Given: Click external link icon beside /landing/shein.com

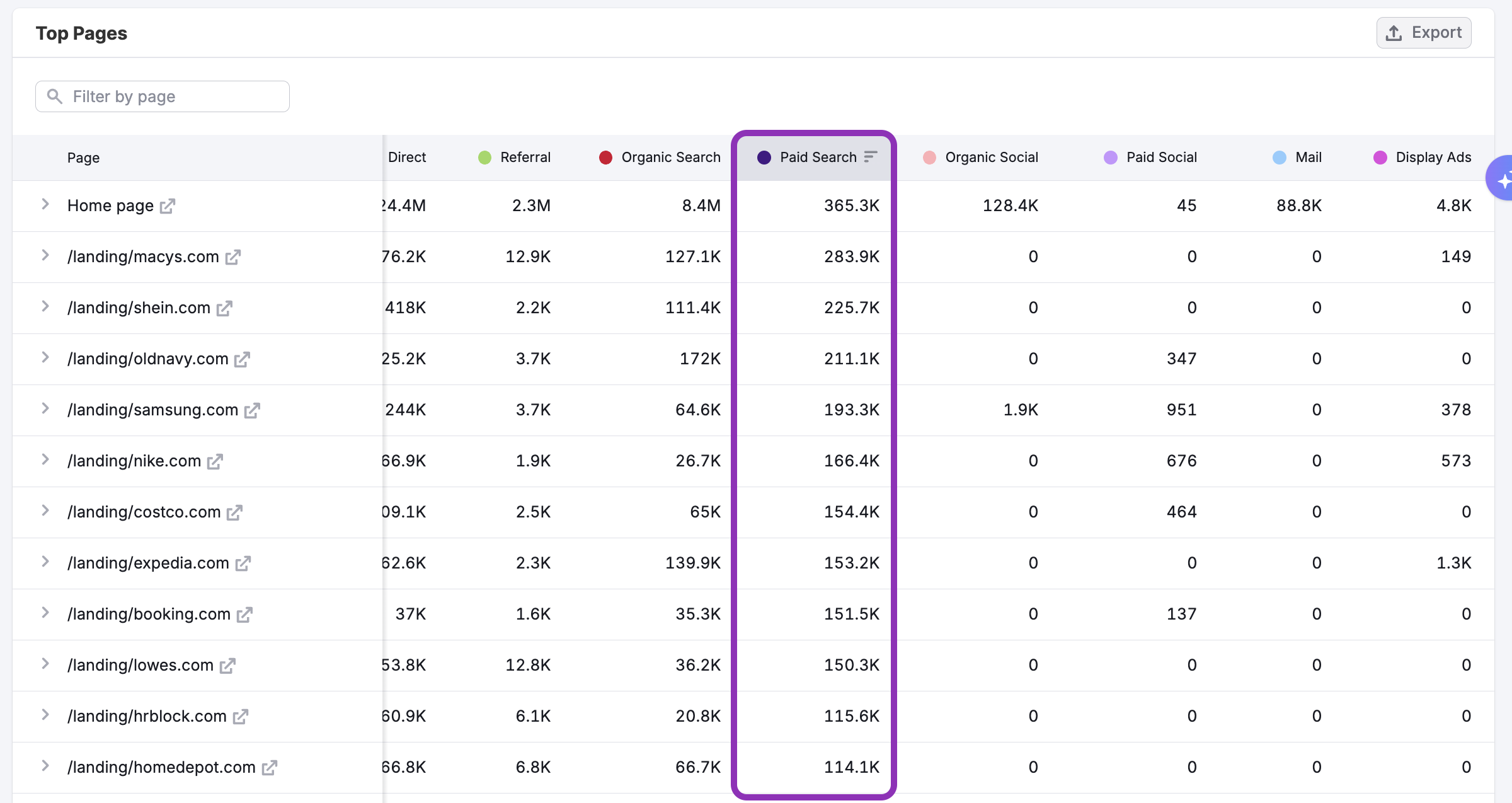Looking at the screenshot, I should (224, 309).
